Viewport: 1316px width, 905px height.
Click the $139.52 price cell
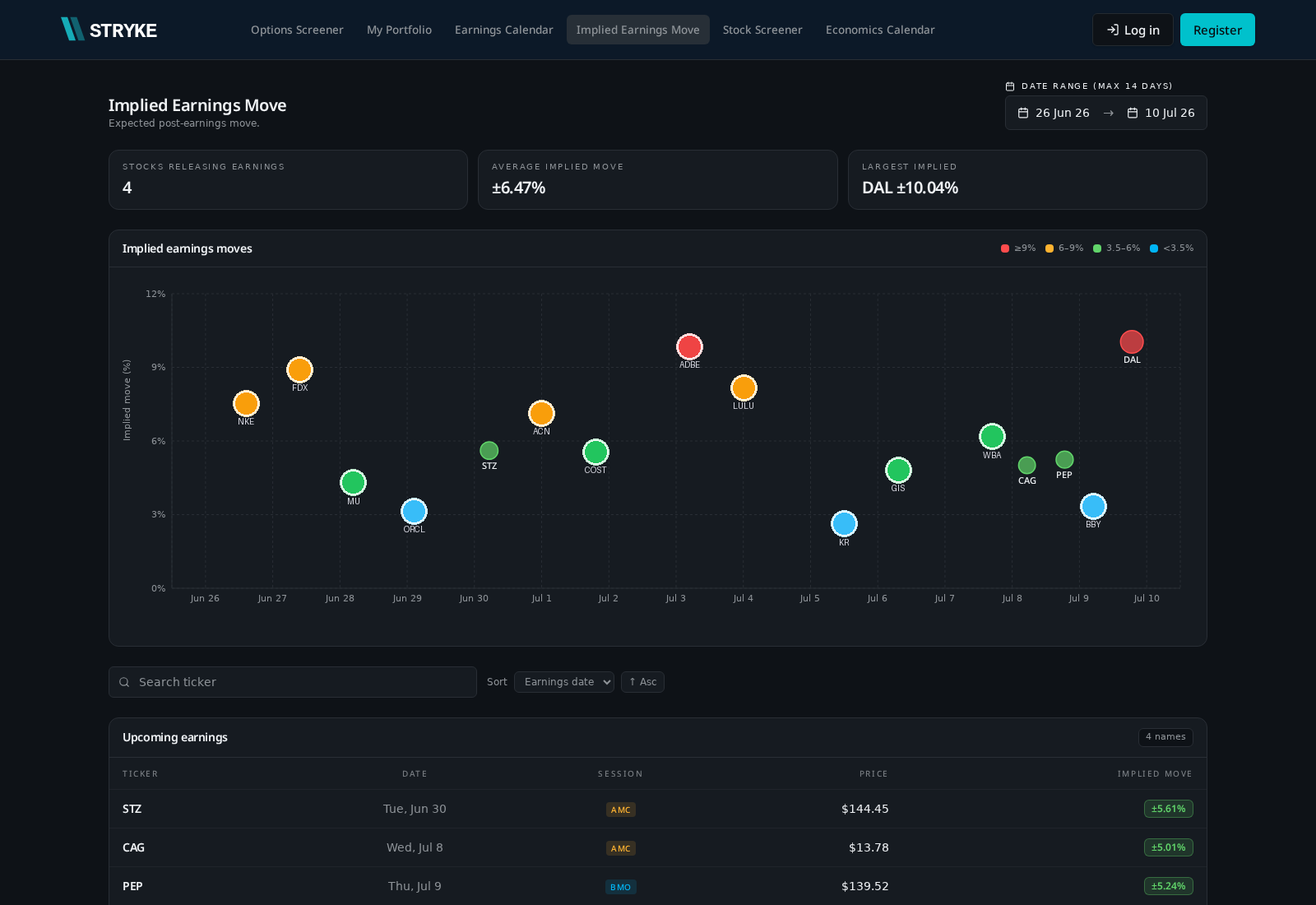pyautogui.click(x=865, y=886)
